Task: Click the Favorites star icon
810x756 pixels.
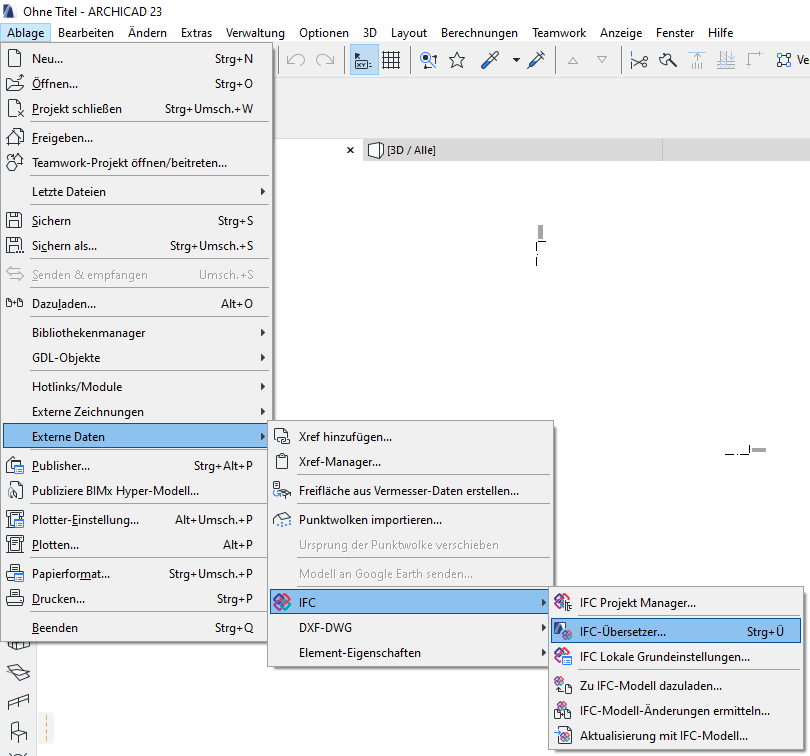Action: pyautogui.click(x=457, y=60)
